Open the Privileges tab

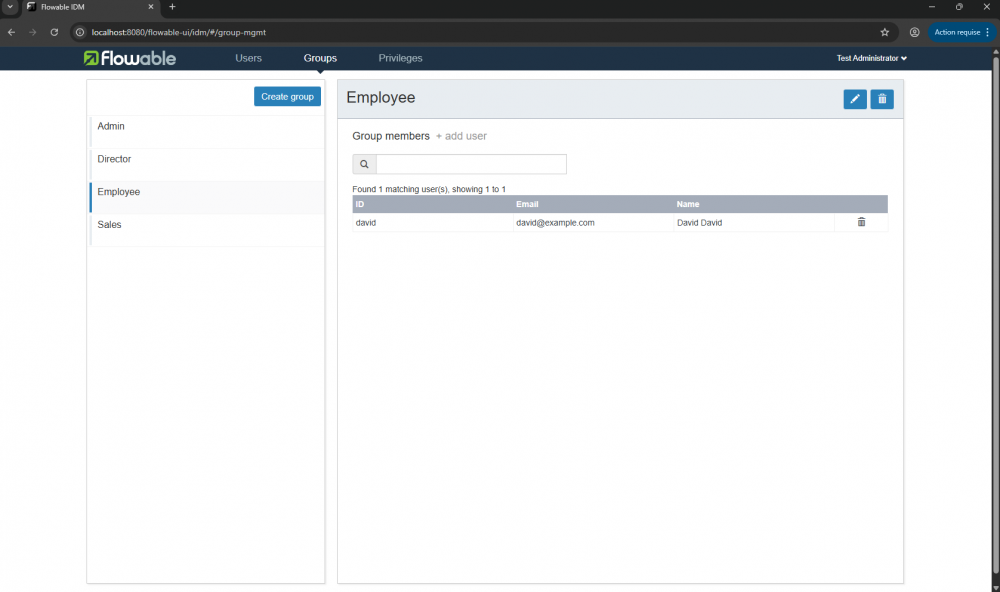click(x=400, y=58)
